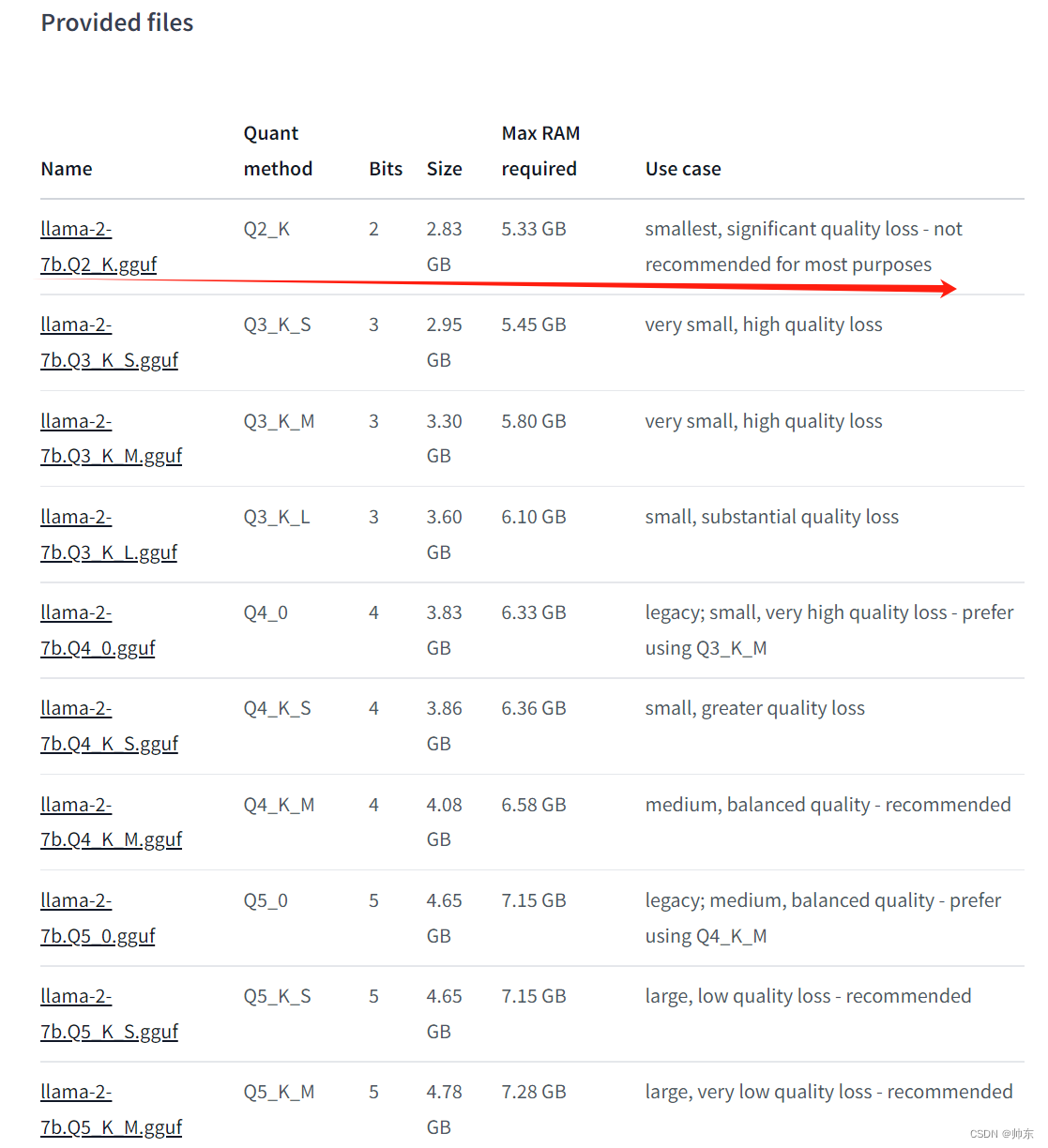
Task: Open the llama-2-7b.Q2_K.gguf file link
Action: click(99, 247)
